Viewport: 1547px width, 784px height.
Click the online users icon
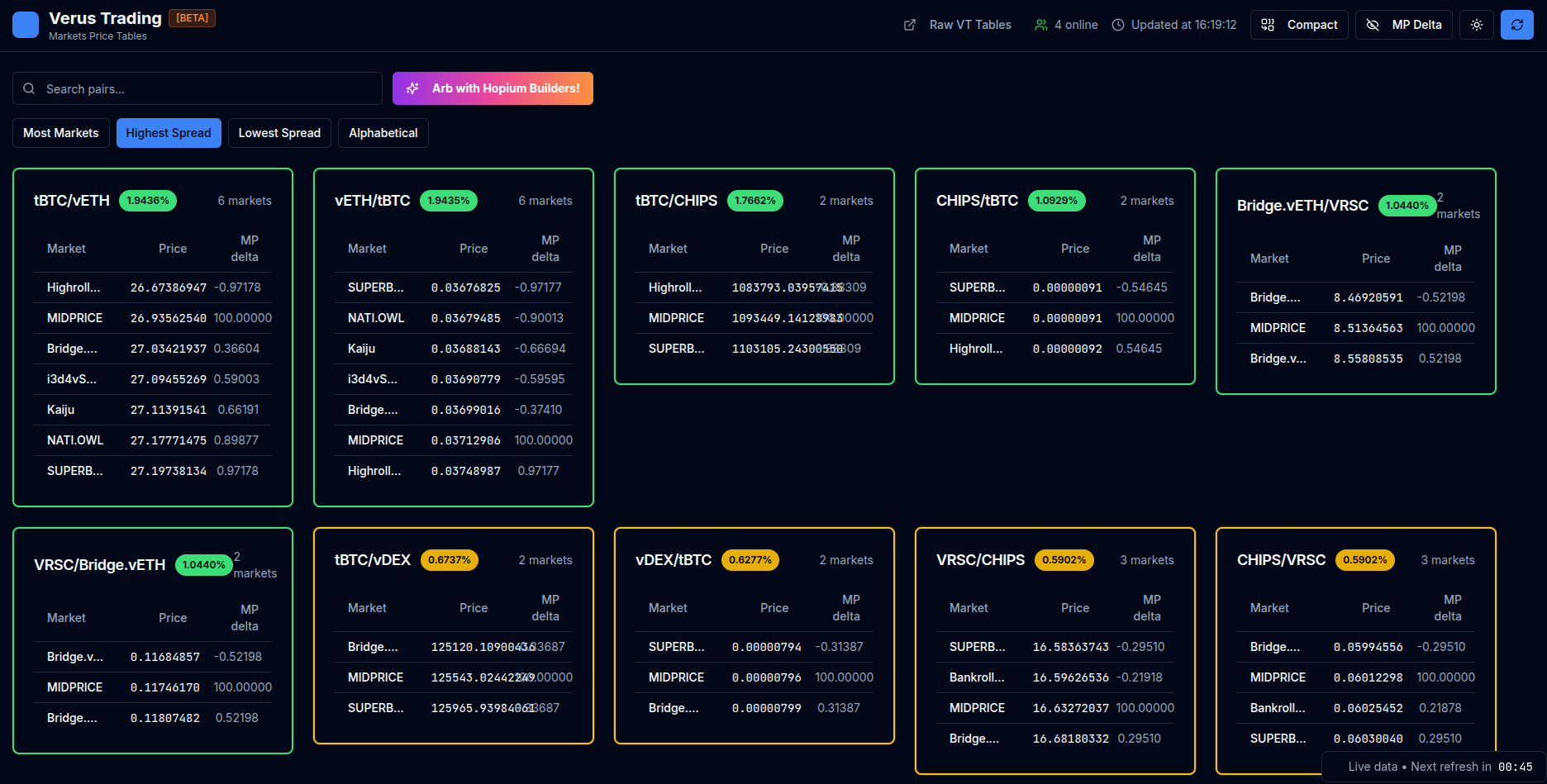tap(1040, 25)
